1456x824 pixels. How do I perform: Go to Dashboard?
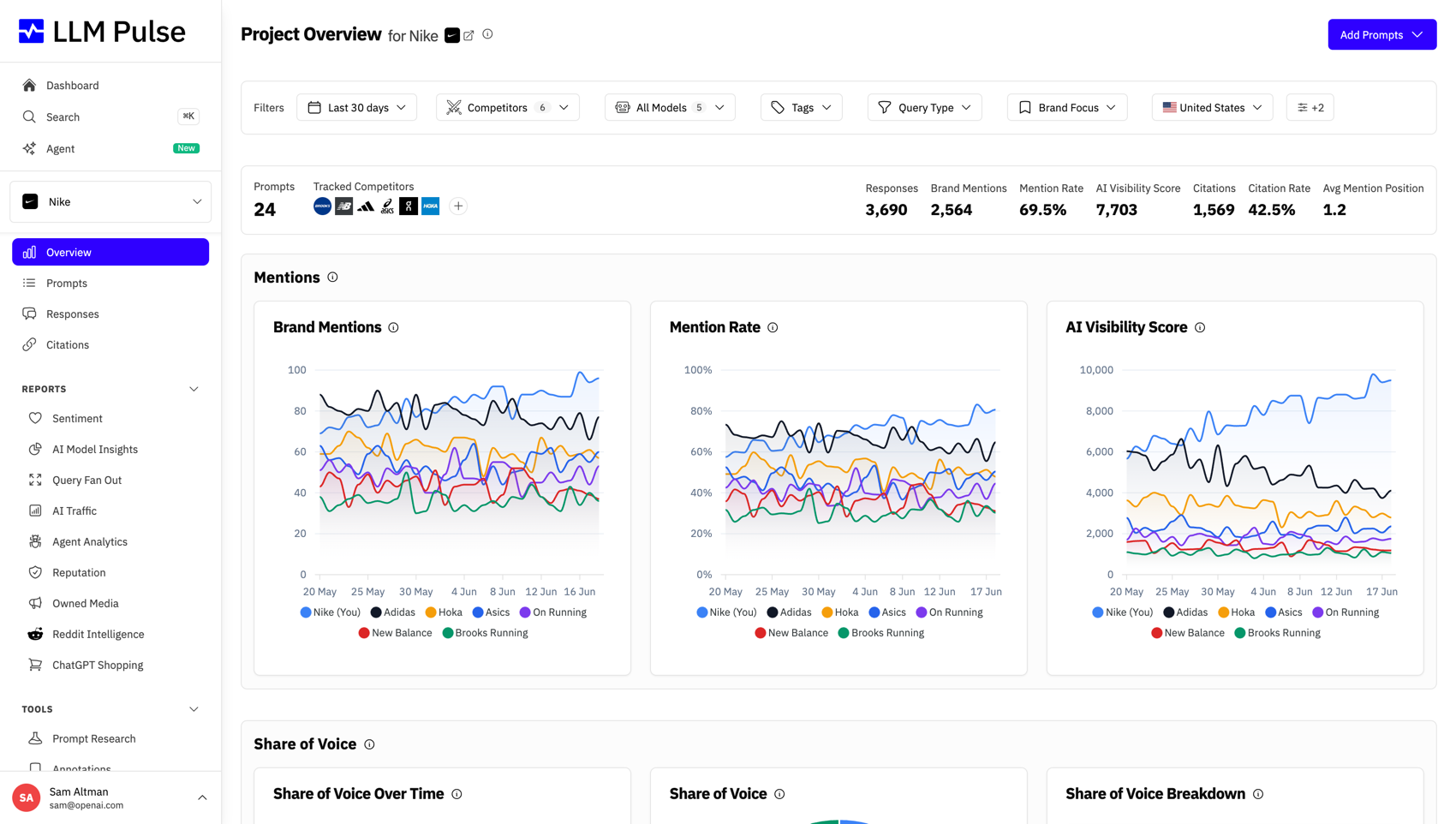pyautogui.click(x=110, y=85)
